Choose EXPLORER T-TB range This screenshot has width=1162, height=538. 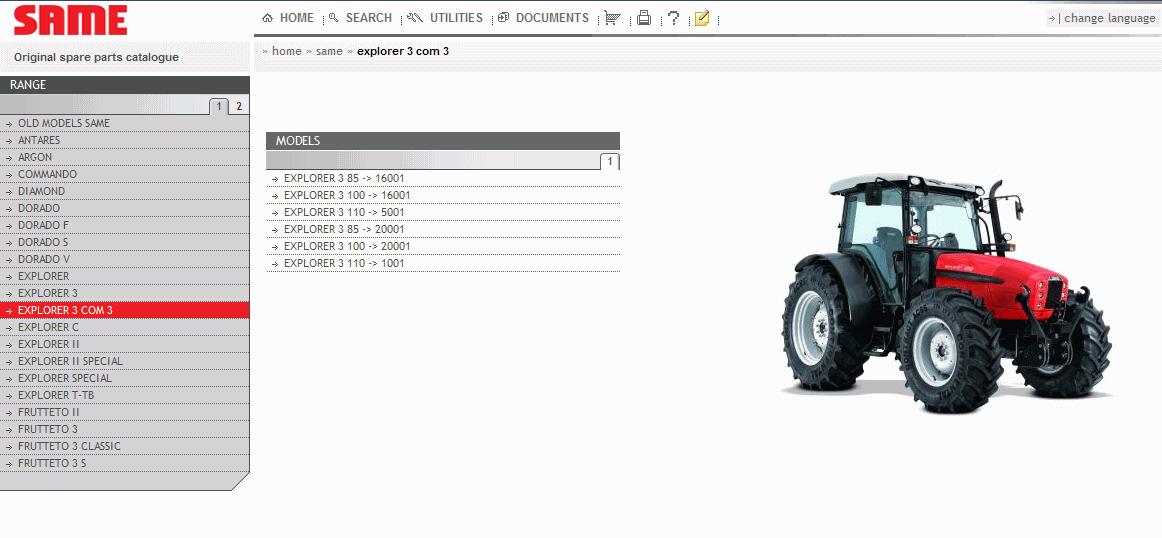click(x=124, y=396)
